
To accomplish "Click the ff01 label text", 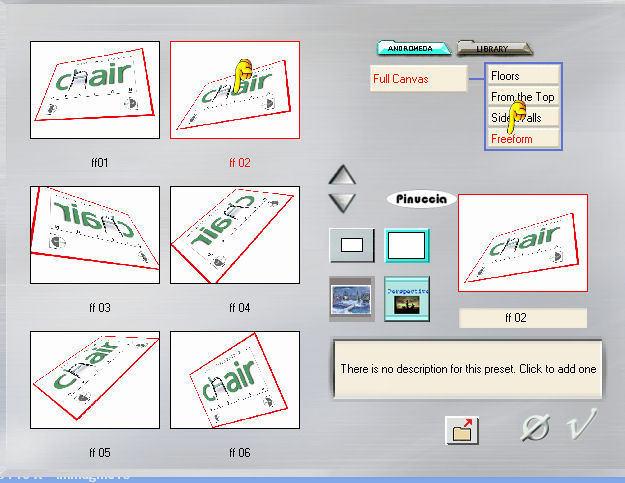I will 100,163.
